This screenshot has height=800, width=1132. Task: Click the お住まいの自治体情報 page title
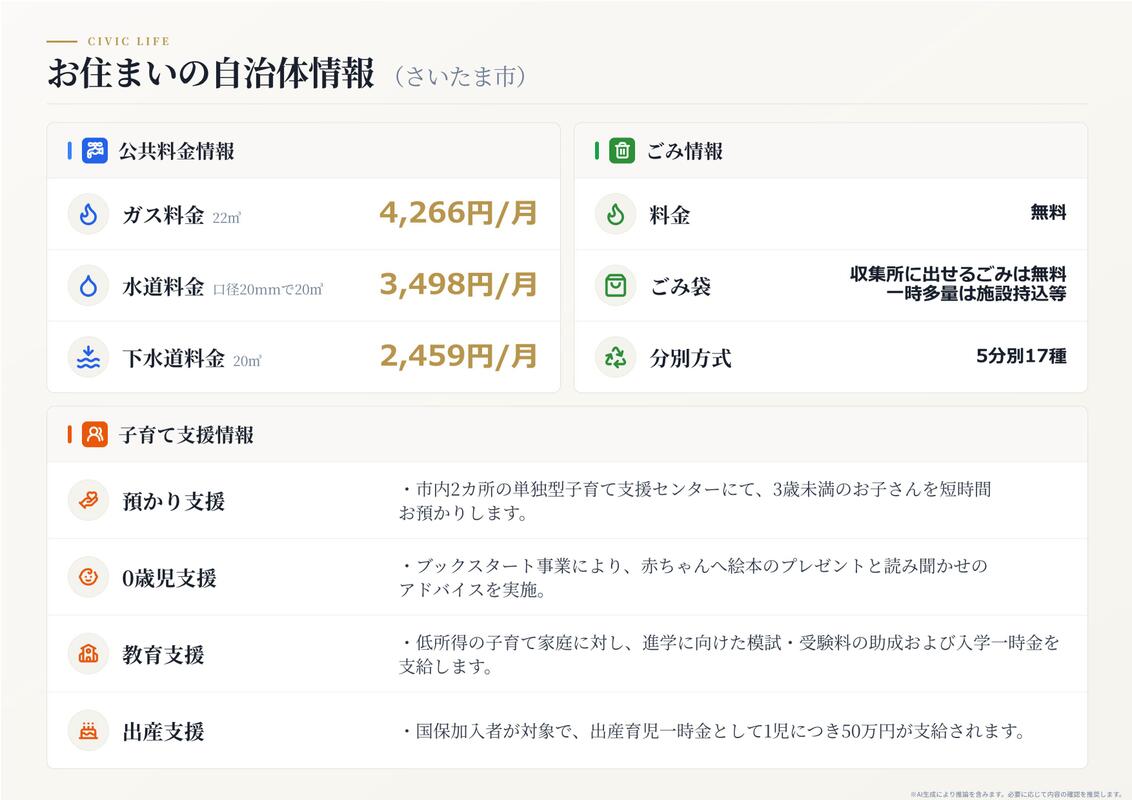click(x=211, y=73)
